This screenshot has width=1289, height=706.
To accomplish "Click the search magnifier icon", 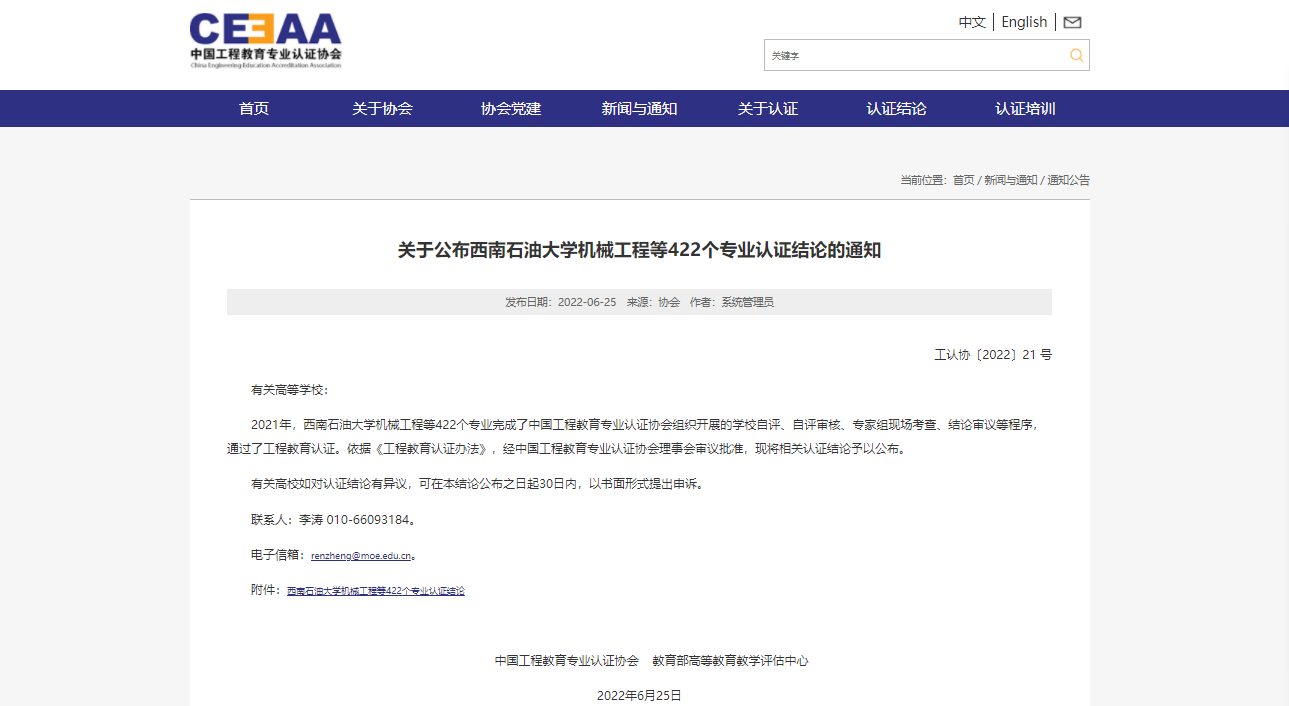I will pyautogui.click(x=1076, y=55).
